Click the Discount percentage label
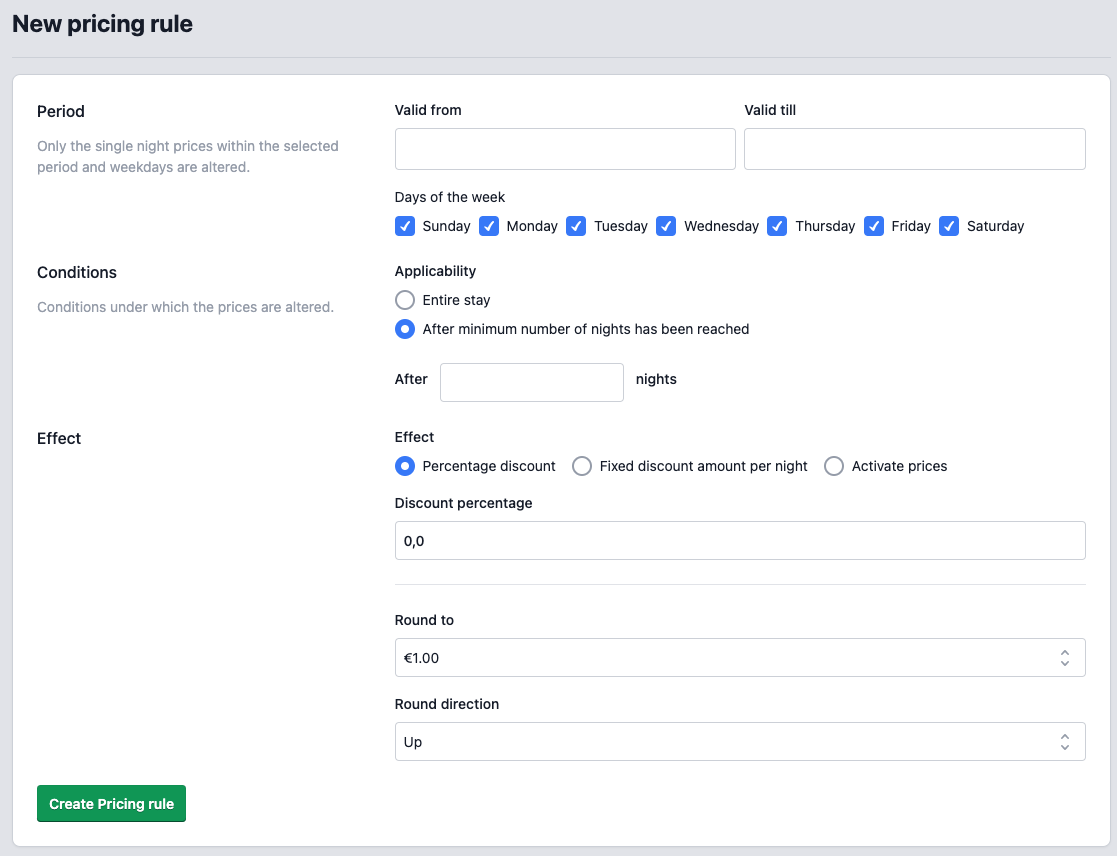Image resolution: width=1117 pixels, height=856 pixels. coord(464,503)
